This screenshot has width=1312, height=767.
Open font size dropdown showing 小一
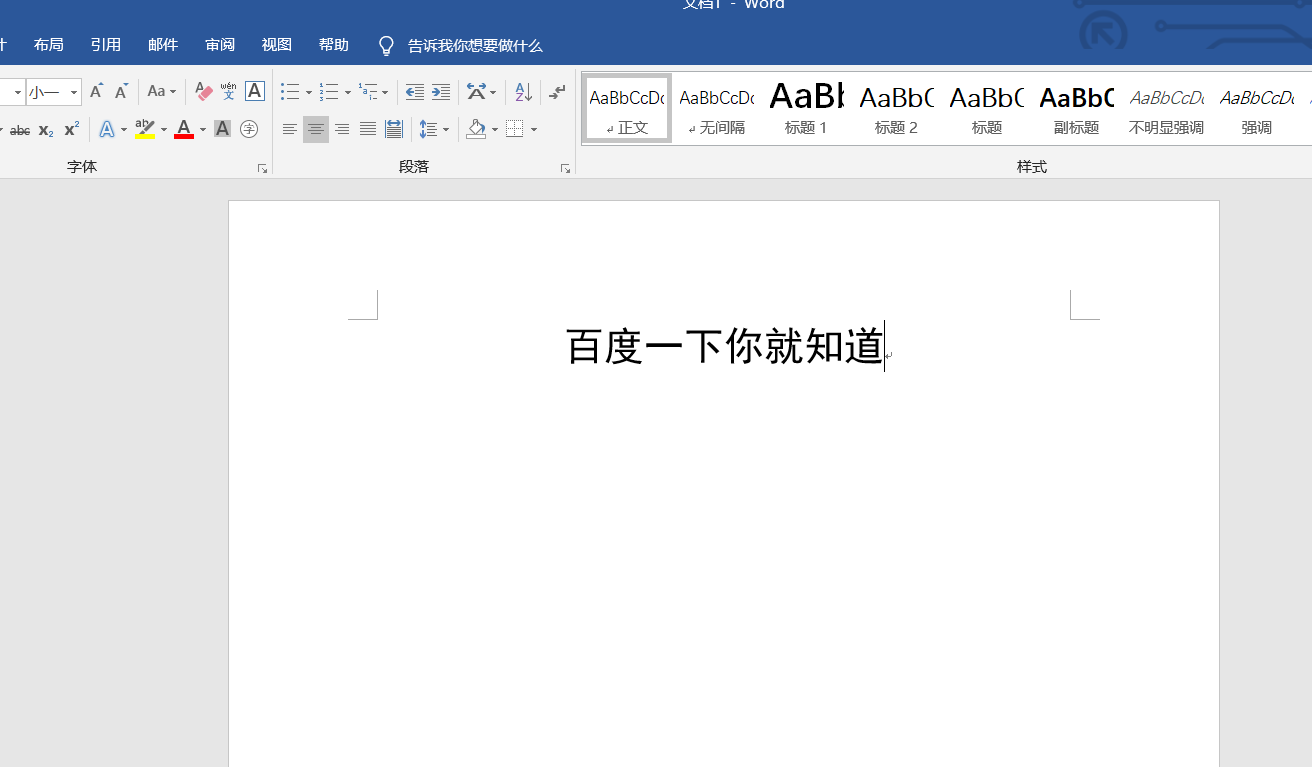[x=74, y=92]
